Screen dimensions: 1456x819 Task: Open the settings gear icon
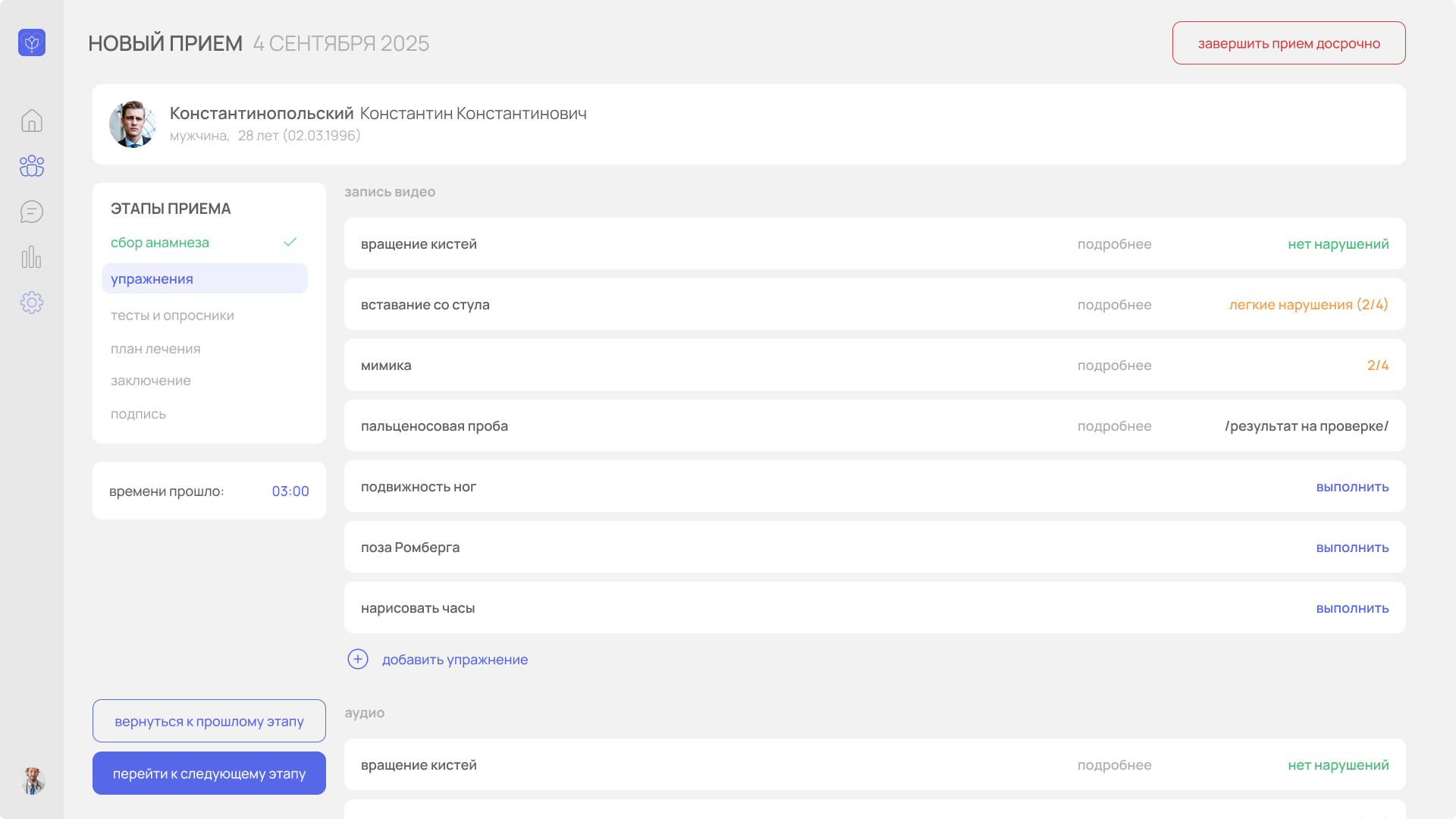[x=32, y=303]
